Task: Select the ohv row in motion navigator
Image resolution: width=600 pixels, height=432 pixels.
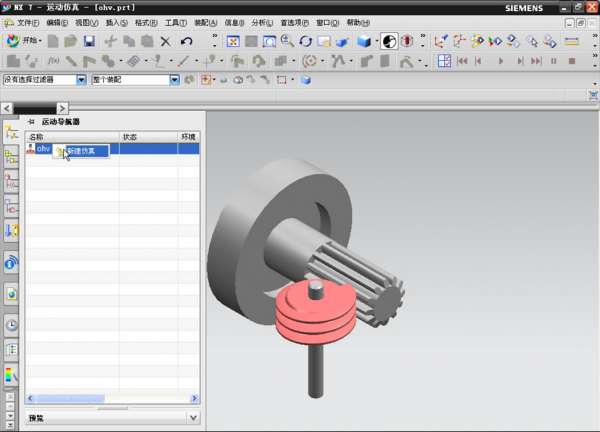Action: click(x=112, y=148)
